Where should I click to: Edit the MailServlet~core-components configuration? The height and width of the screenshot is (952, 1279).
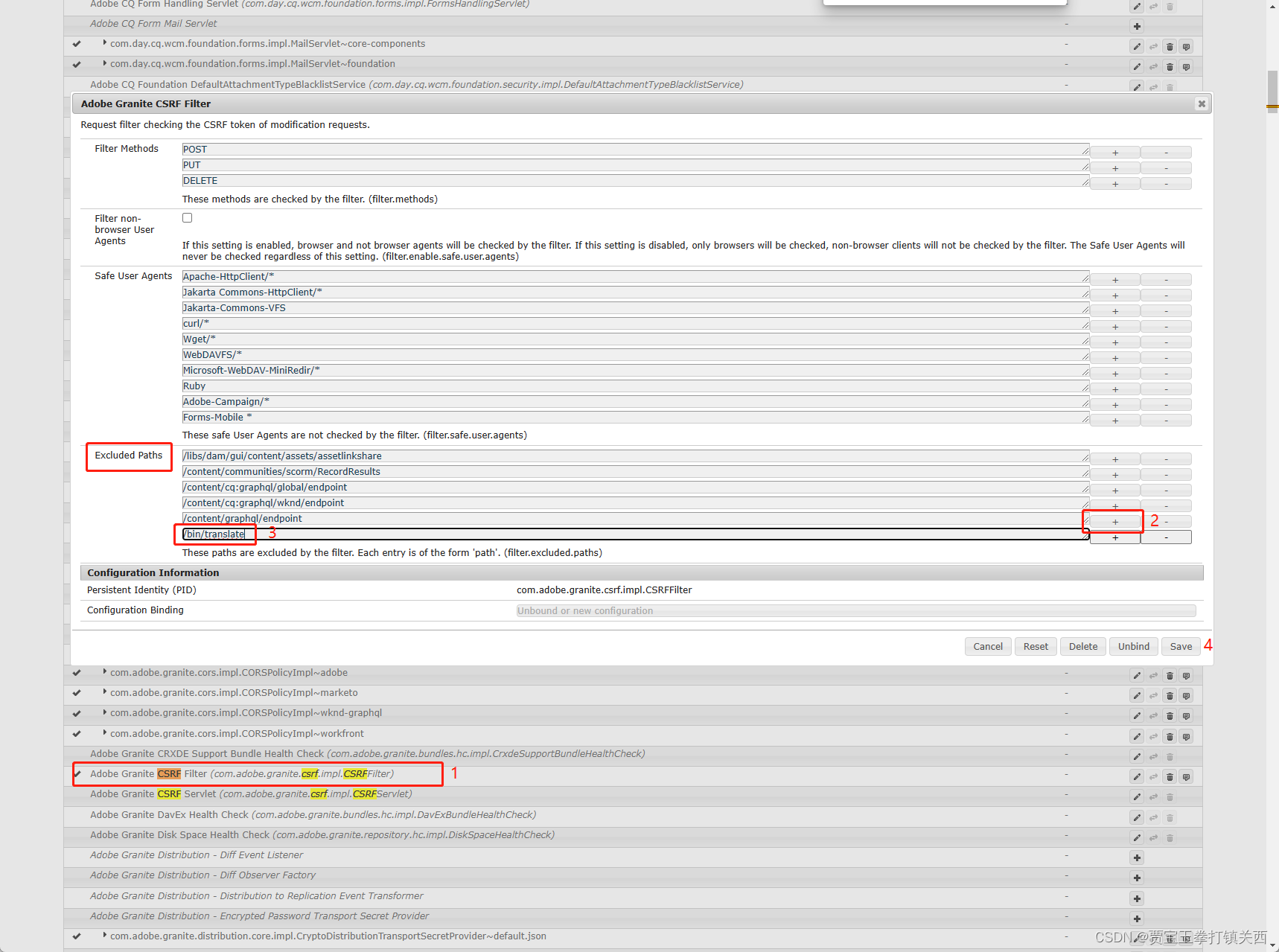coord(1137,47)
